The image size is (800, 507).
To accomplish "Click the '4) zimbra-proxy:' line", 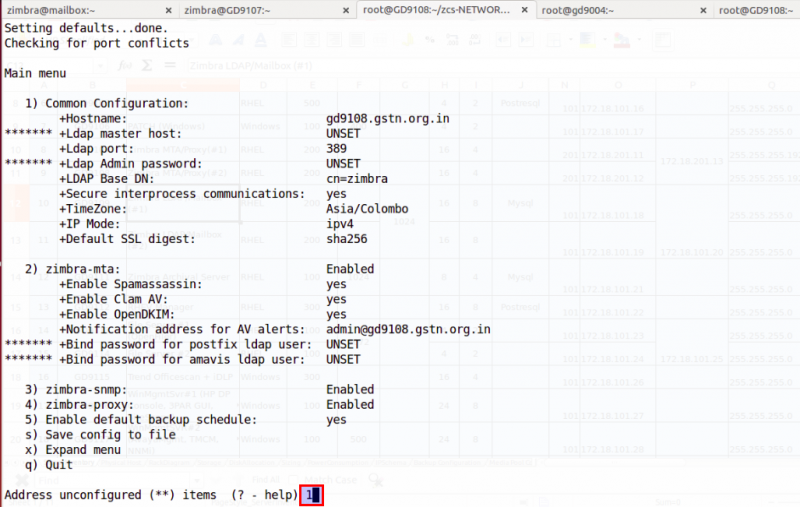I will (x=79, y=405).
